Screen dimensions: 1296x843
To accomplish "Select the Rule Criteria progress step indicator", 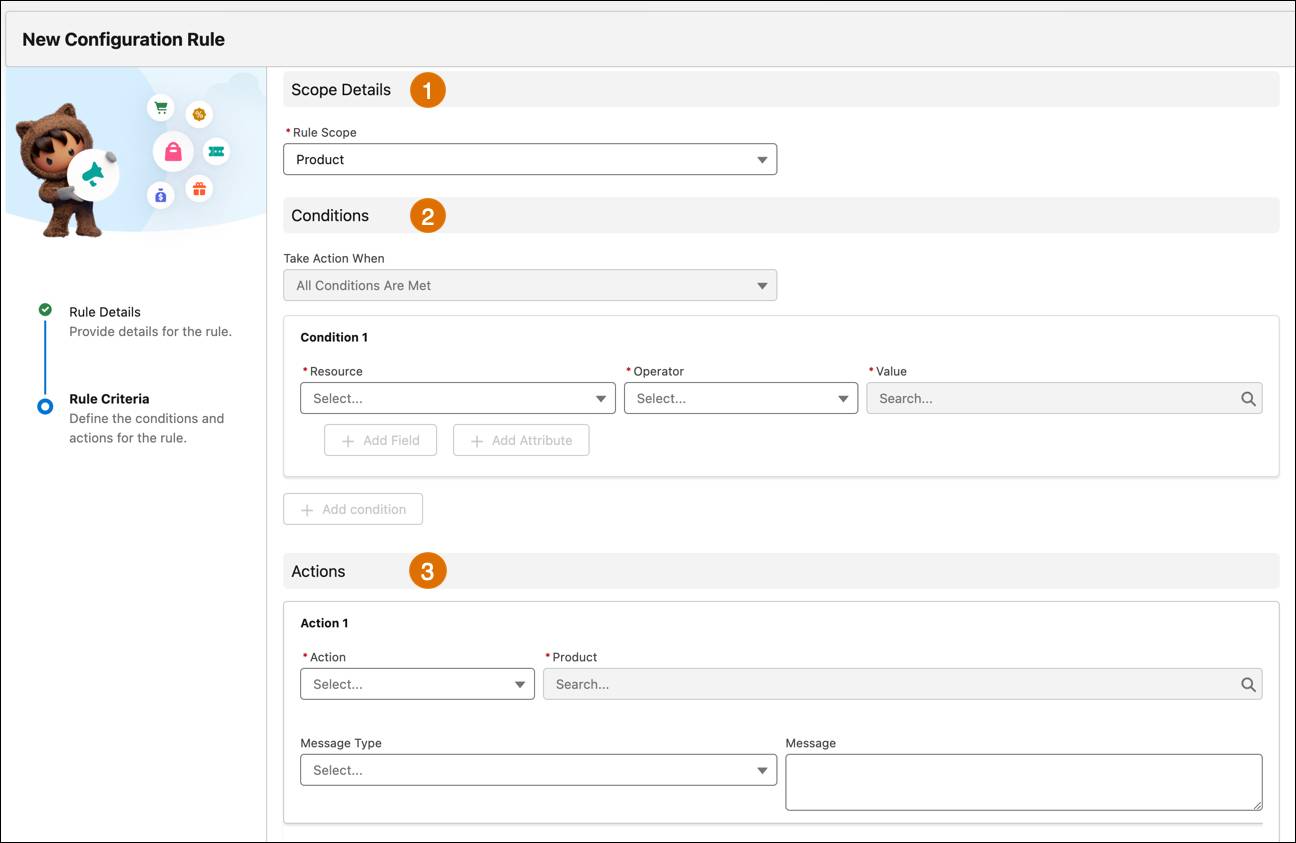I will click(x=45, y=406).
